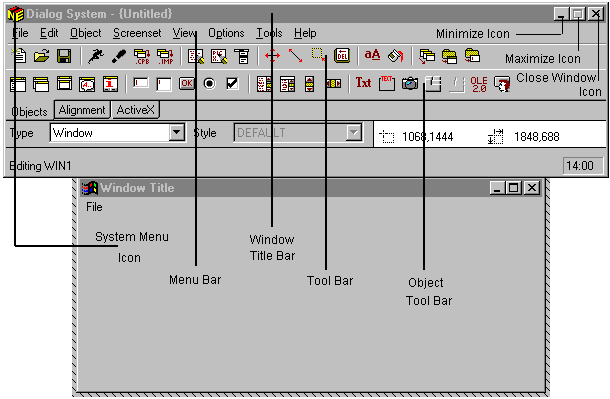This screenshot has height=399, width=610.
Task: Click the tab control object icon
Action: [433, 84]
